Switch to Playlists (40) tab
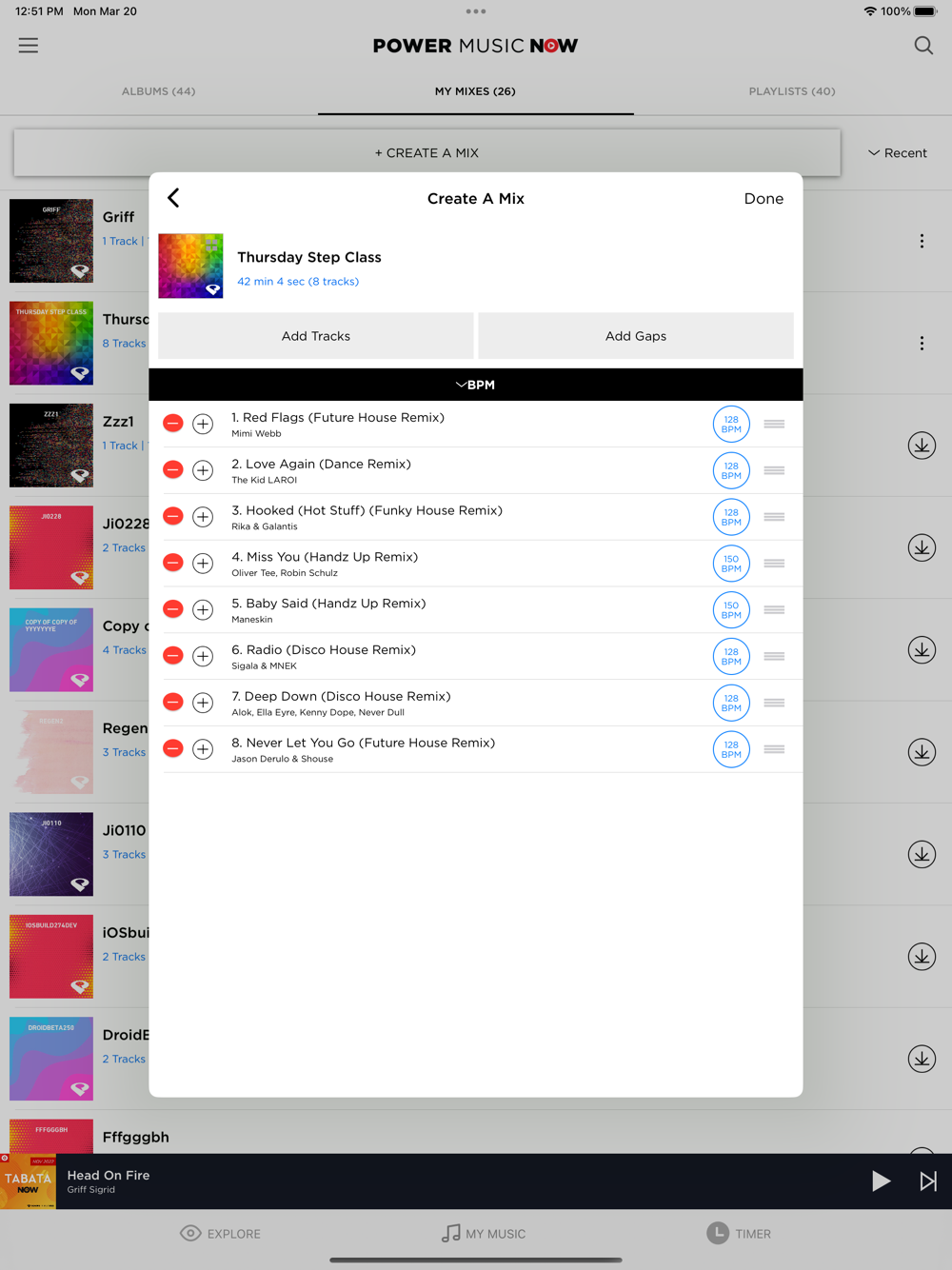The image size is (952, 1270). coord(792,91)
